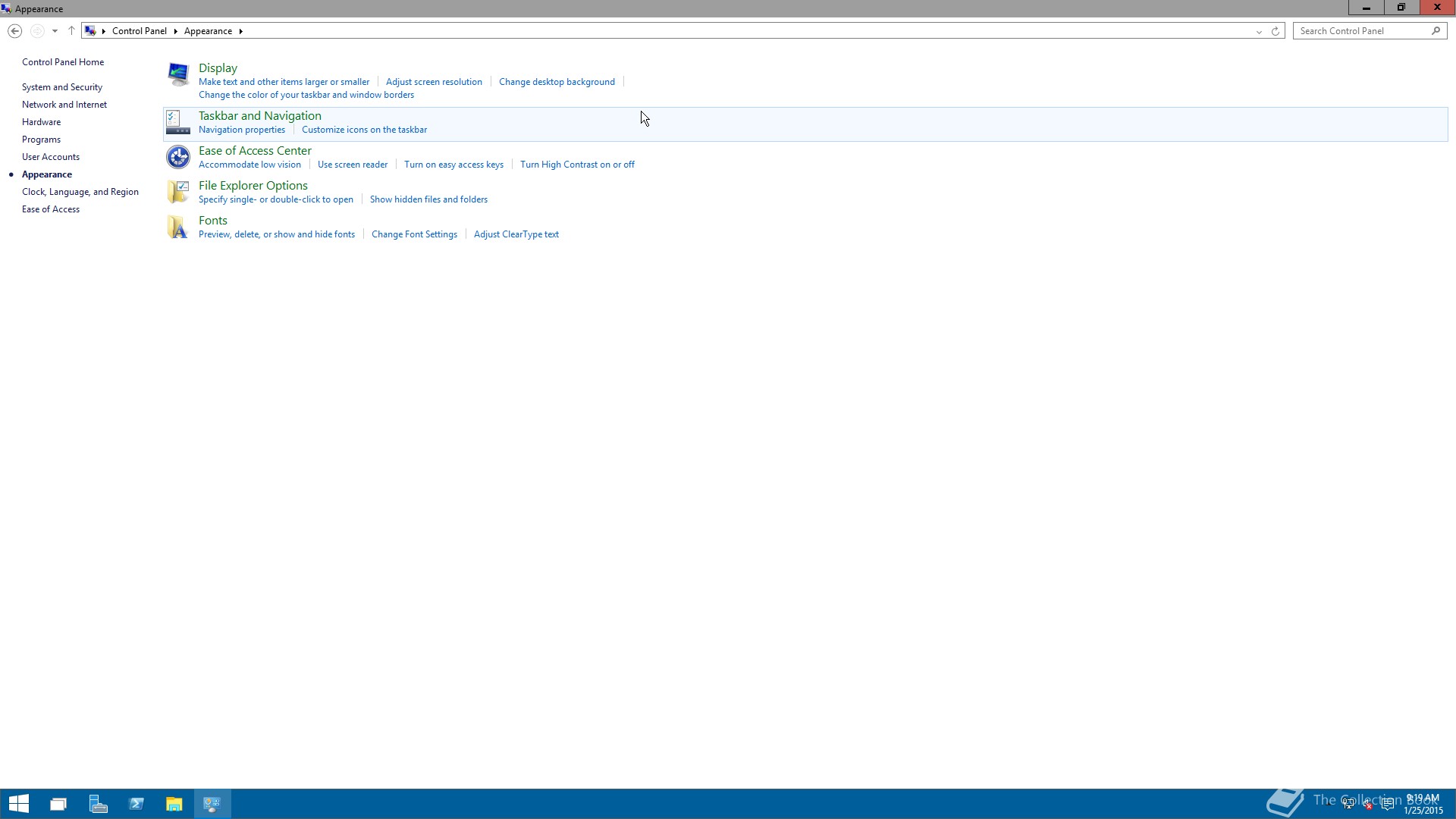Click the Back navigation arrow
The image size is (1456, 819).
click(14, 31)
